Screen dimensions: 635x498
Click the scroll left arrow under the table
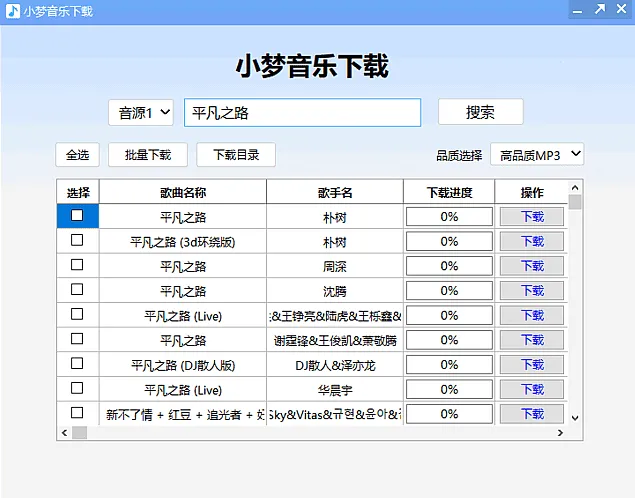(64, 433)
